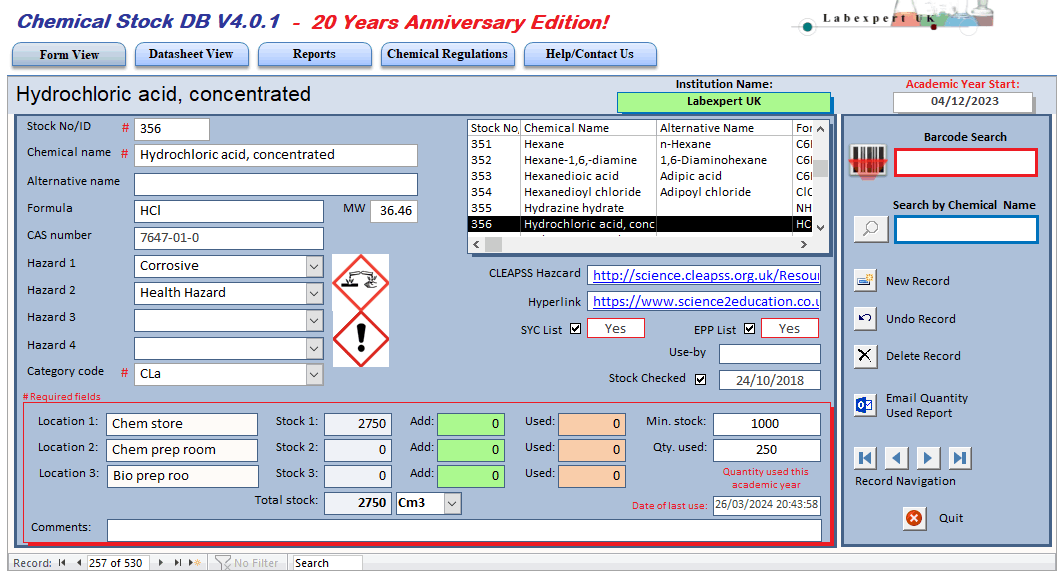
Task: Toggle the Stock Checked checkbox
Action: (700, 379)
